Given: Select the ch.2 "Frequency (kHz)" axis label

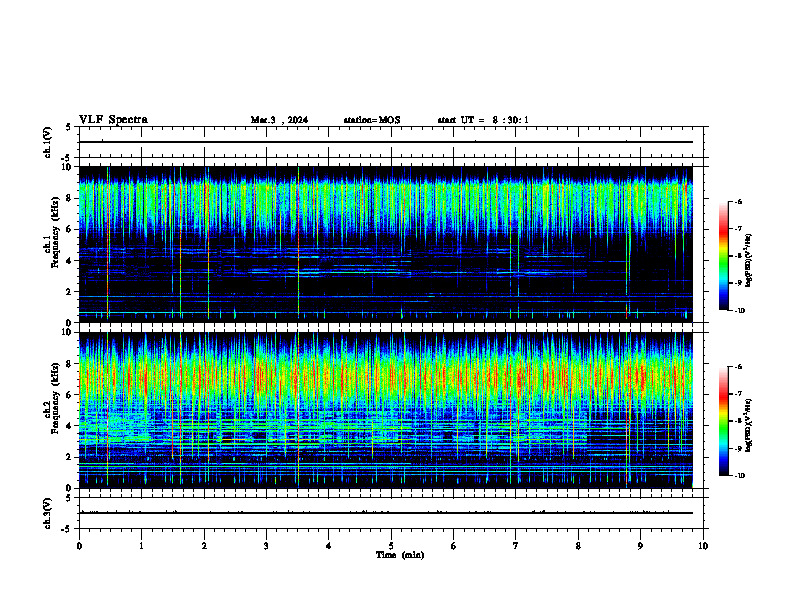Looking at the screenshot, I should [x=55, y=398].
